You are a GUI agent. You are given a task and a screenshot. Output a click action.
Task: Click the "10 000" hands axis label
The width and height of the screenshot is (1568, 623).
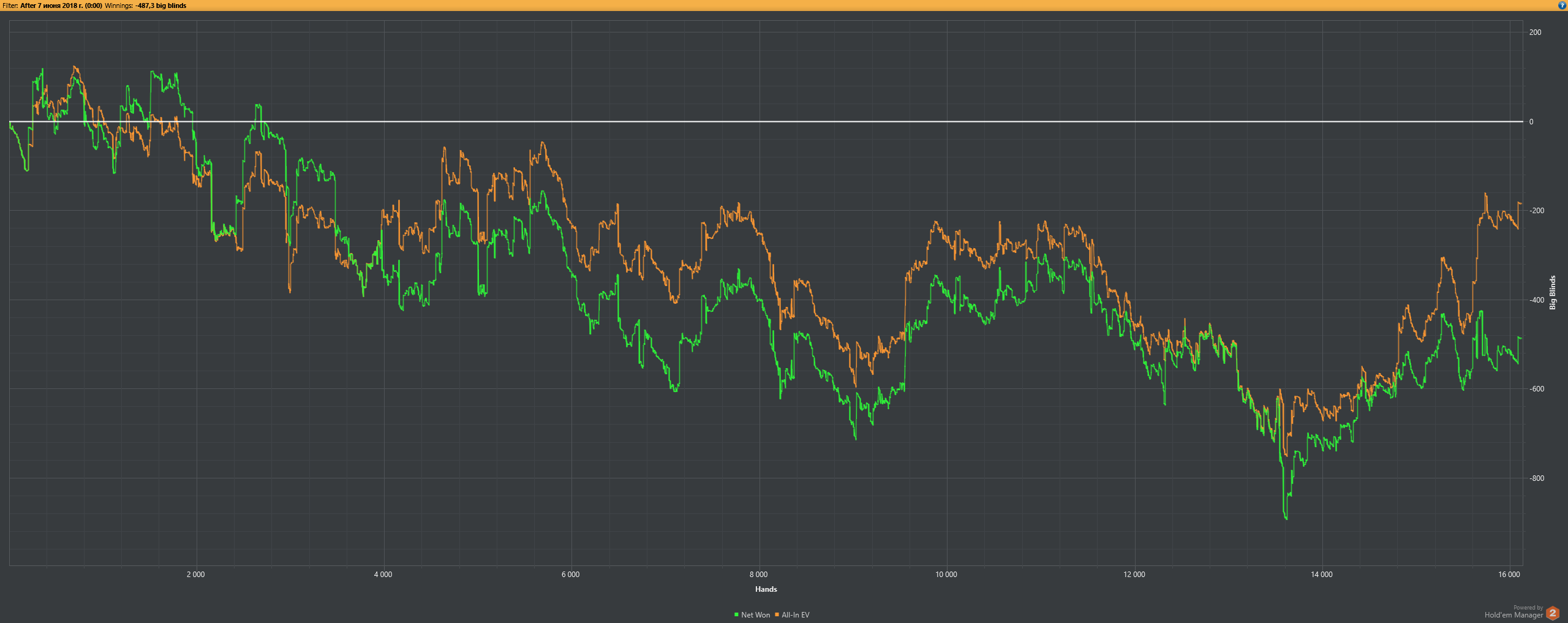(946, 575)
